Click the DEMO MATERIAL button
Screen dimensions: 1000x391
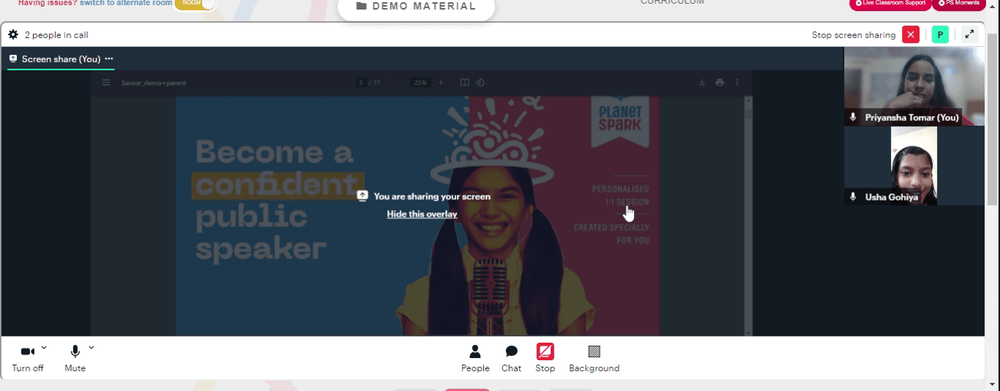click(416, 6)
